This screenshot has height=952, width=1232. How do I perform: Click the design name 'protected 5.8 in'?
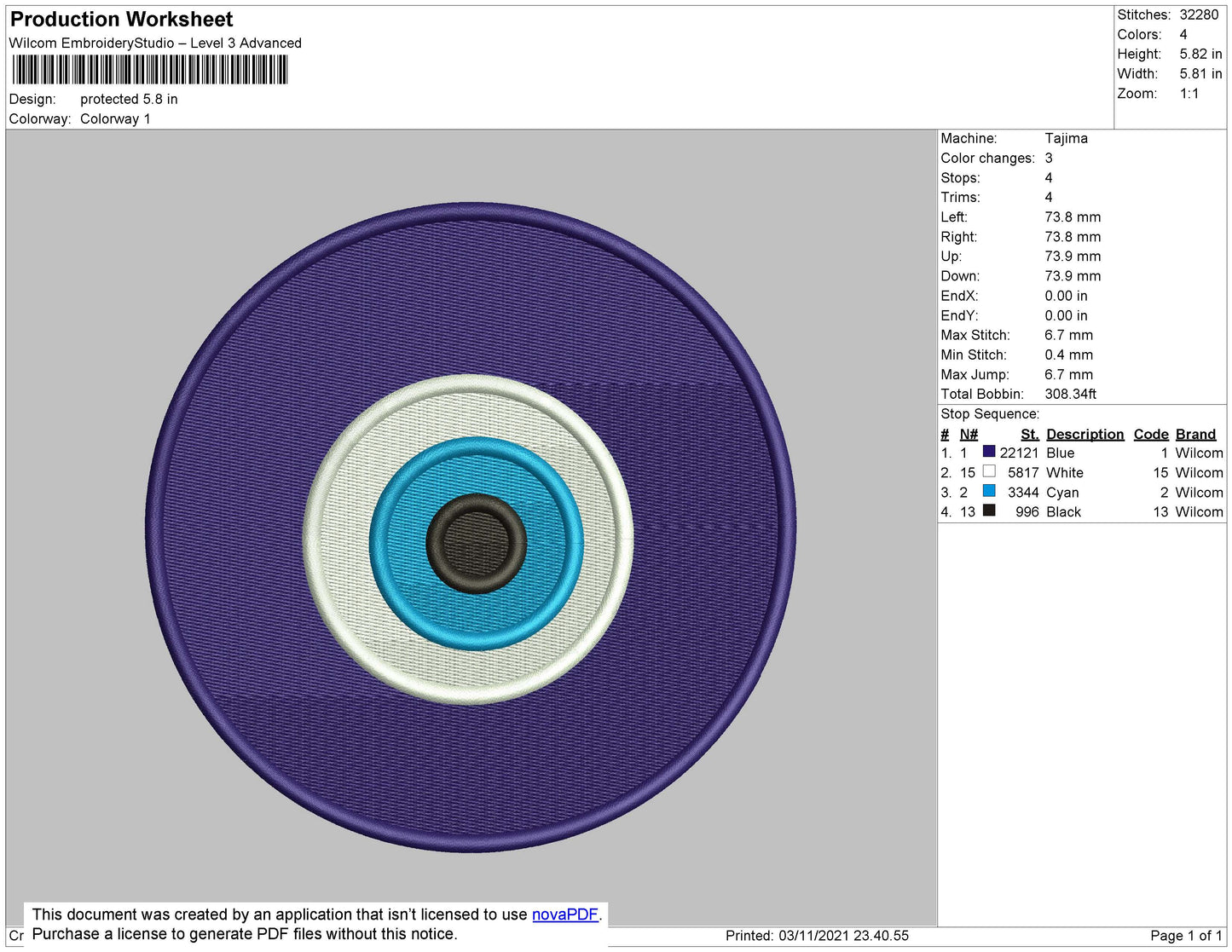[129, 99]
